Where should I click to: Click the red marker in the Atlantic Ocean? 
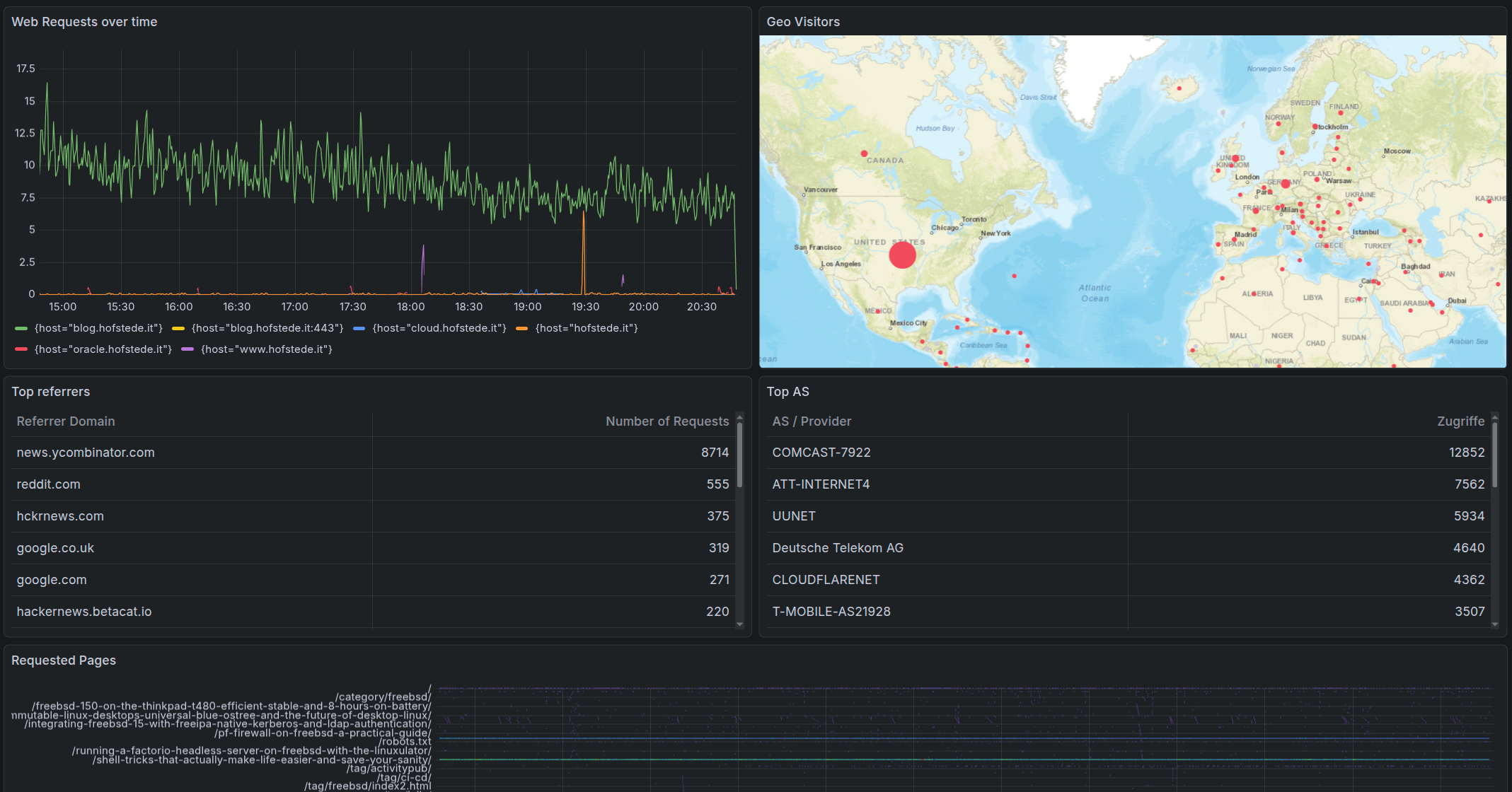1014,276
